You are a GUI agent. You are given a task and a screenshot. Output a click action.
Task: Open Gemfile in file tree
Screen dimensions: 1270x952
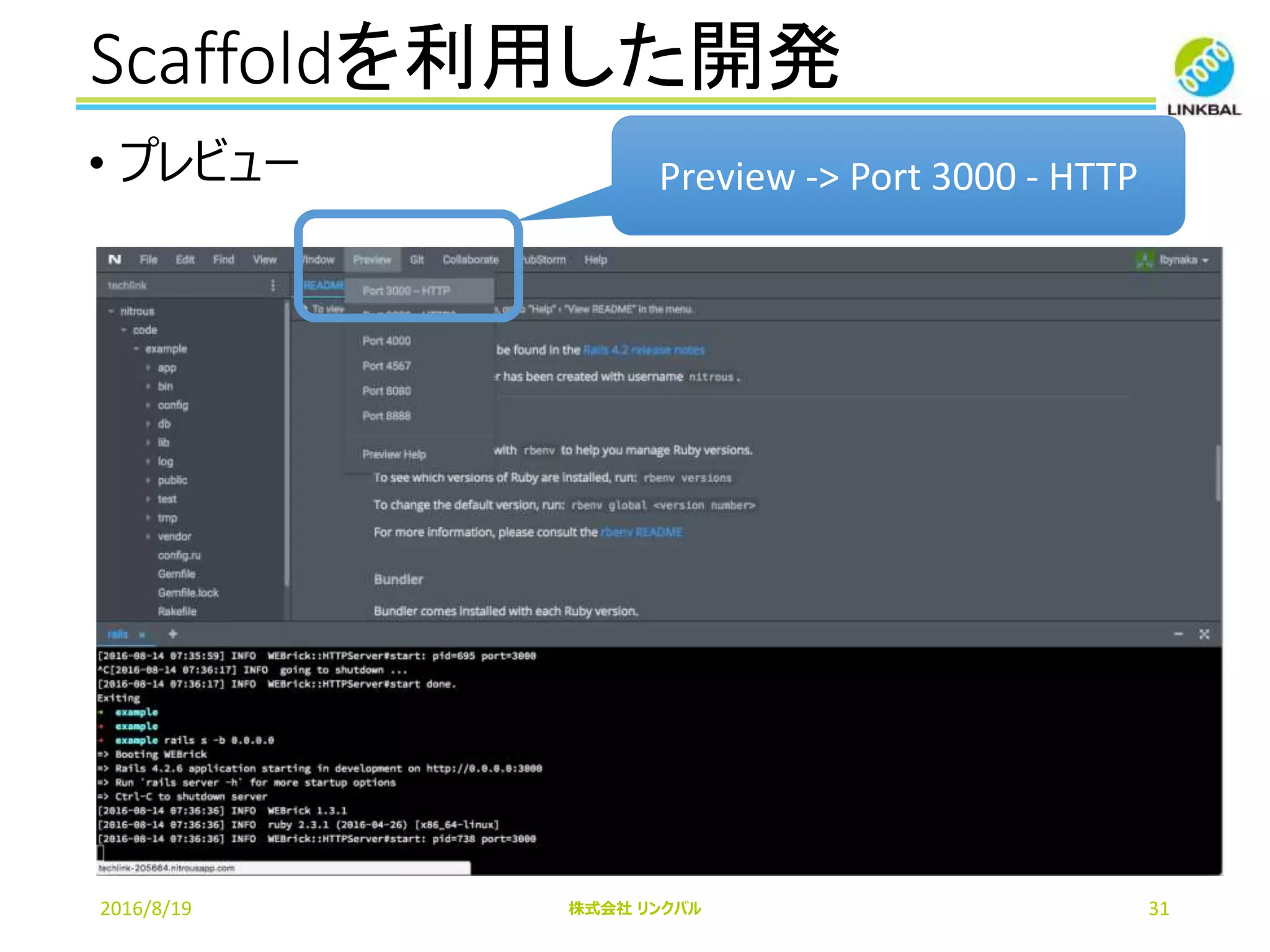pos(177,574)
